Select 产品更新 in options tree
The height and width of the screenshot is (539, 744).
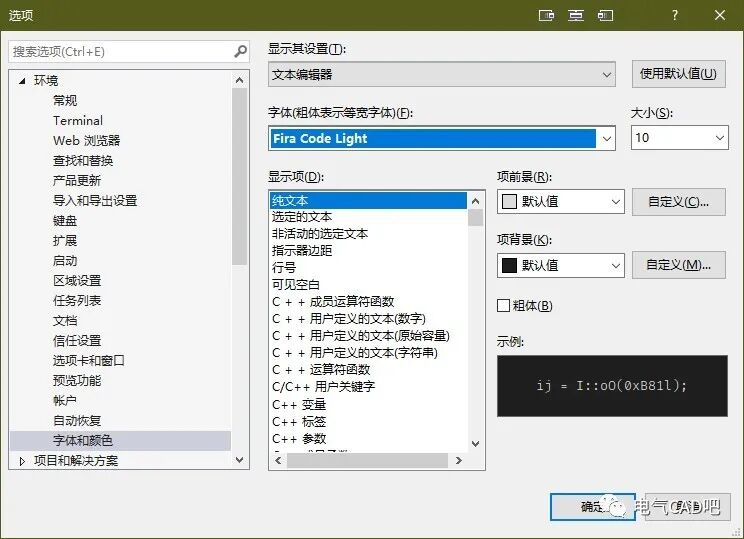click(77, 180)
